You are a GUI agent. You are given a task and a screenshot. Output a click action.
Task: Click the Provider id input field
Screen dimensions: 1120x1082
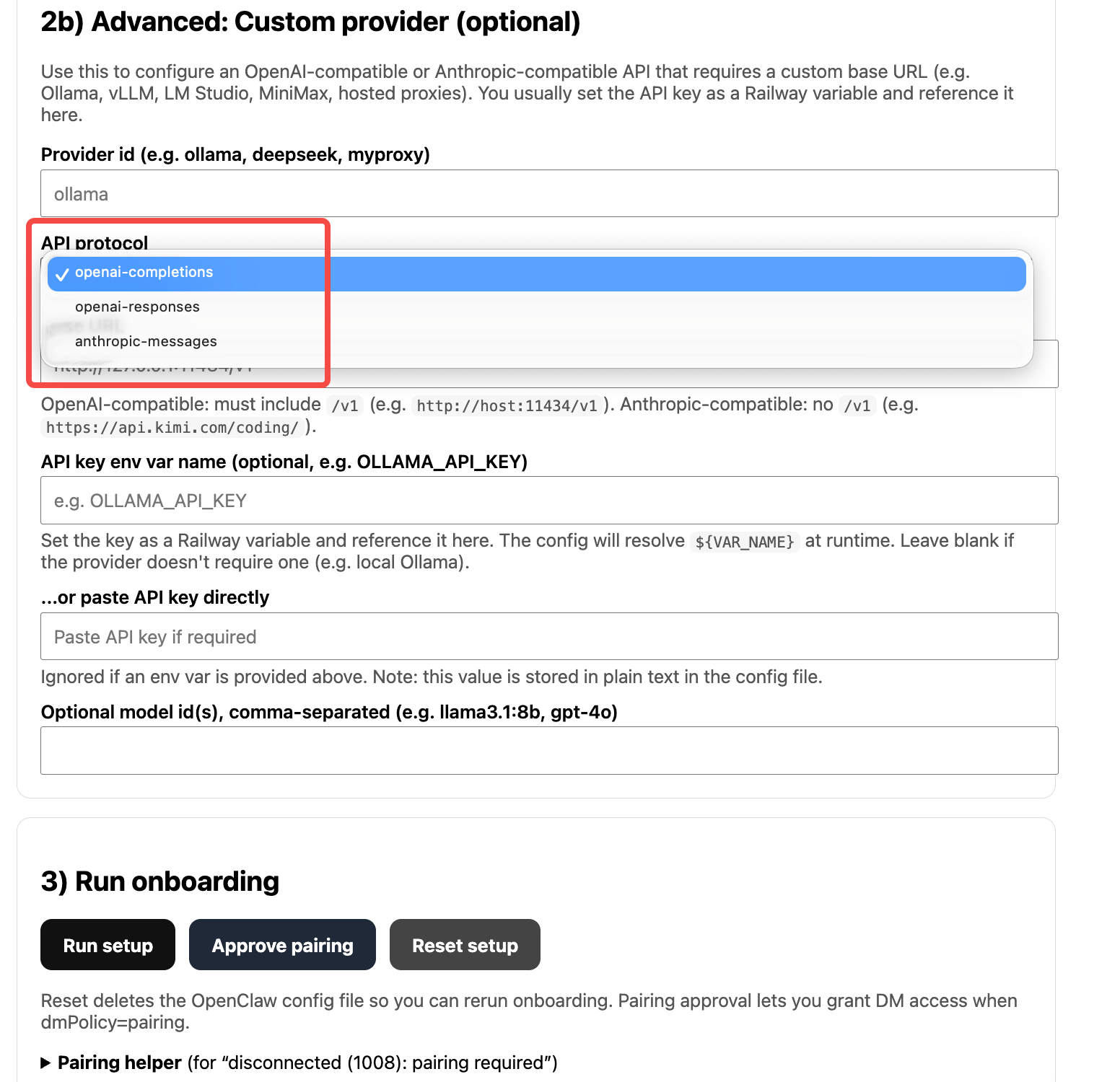tap(548, 194)
